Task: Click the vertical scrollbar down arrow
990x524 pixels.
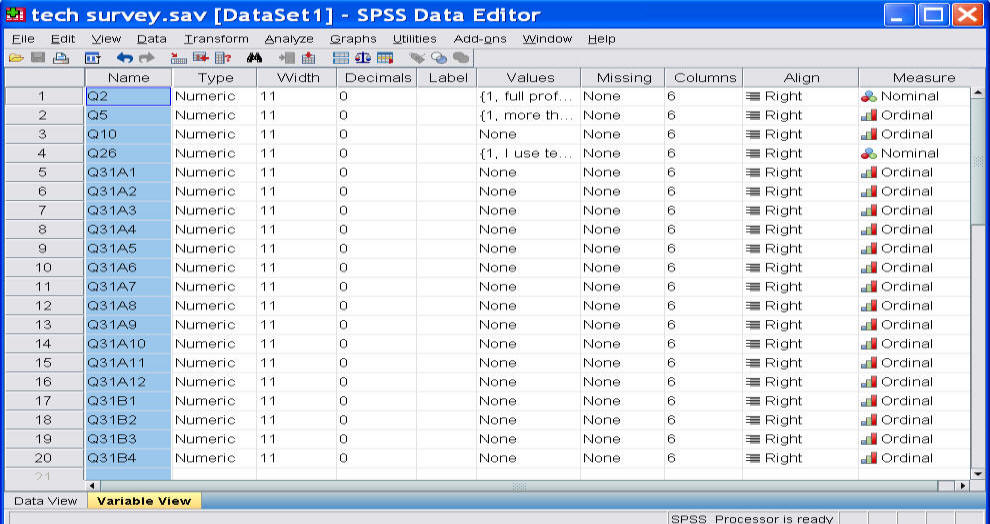Action: pos(977,472)
